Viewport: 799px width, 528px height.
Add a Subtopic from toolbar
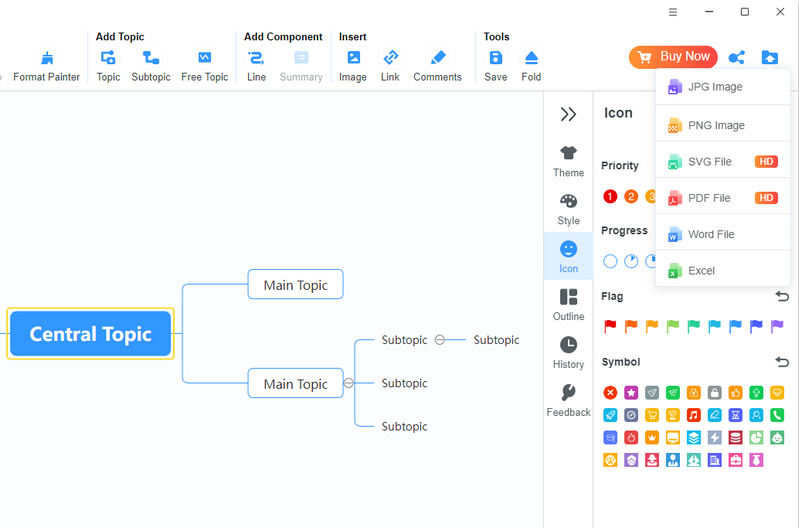151,66
